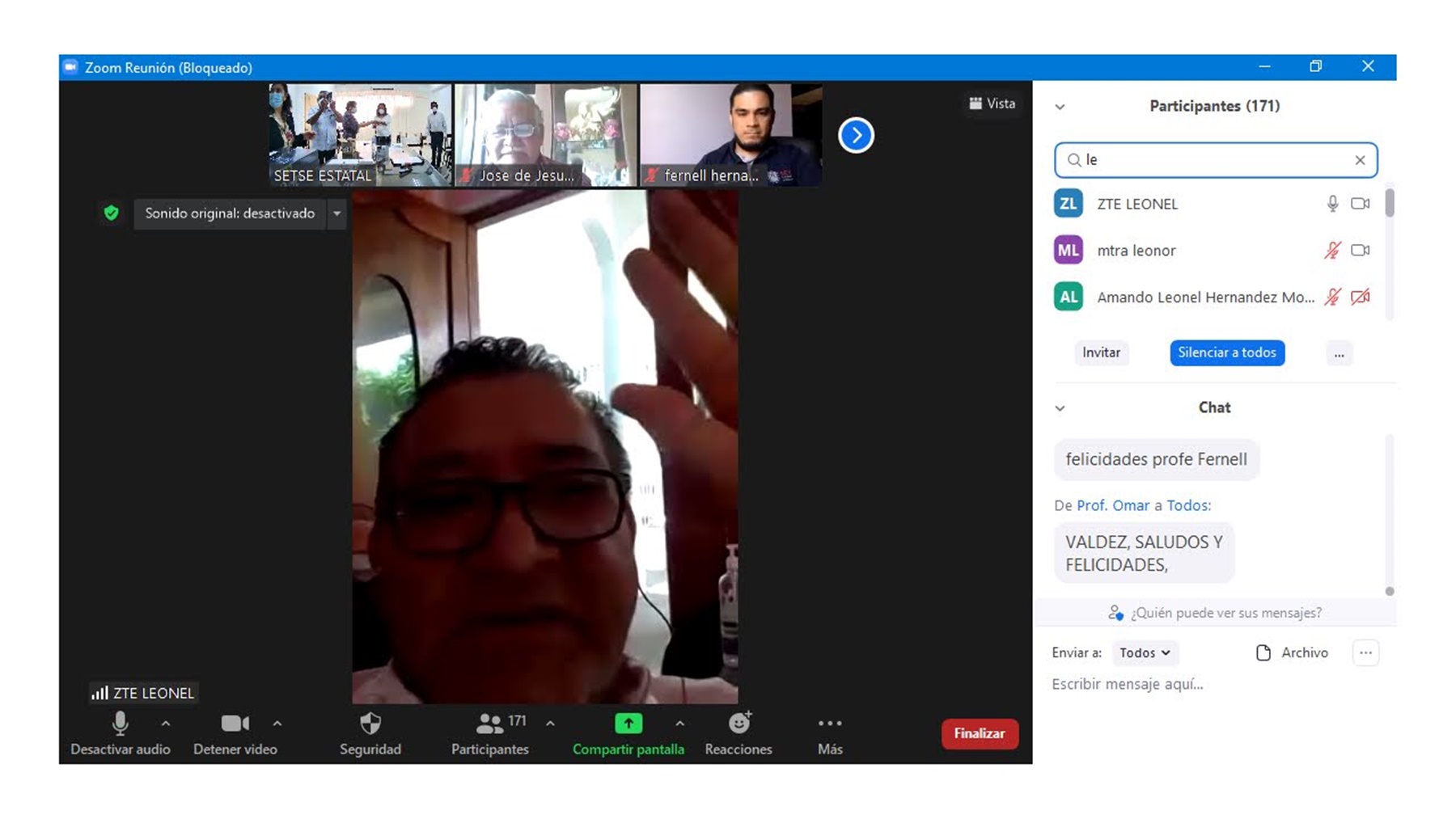Toggle Sonido original: desactivado button

click(230, 213)
